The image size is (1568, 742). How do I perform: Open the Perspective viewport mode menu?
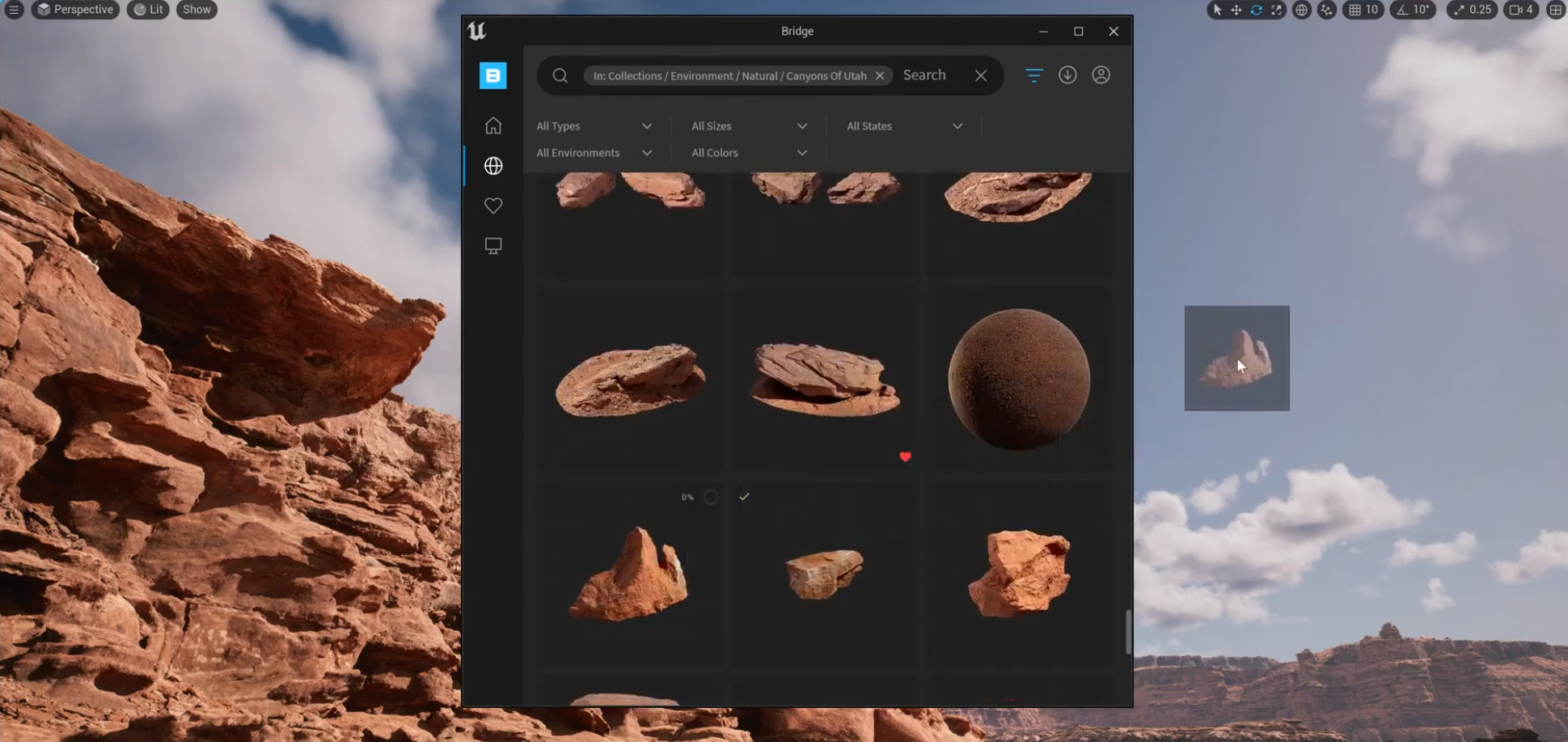coord(75,10)
